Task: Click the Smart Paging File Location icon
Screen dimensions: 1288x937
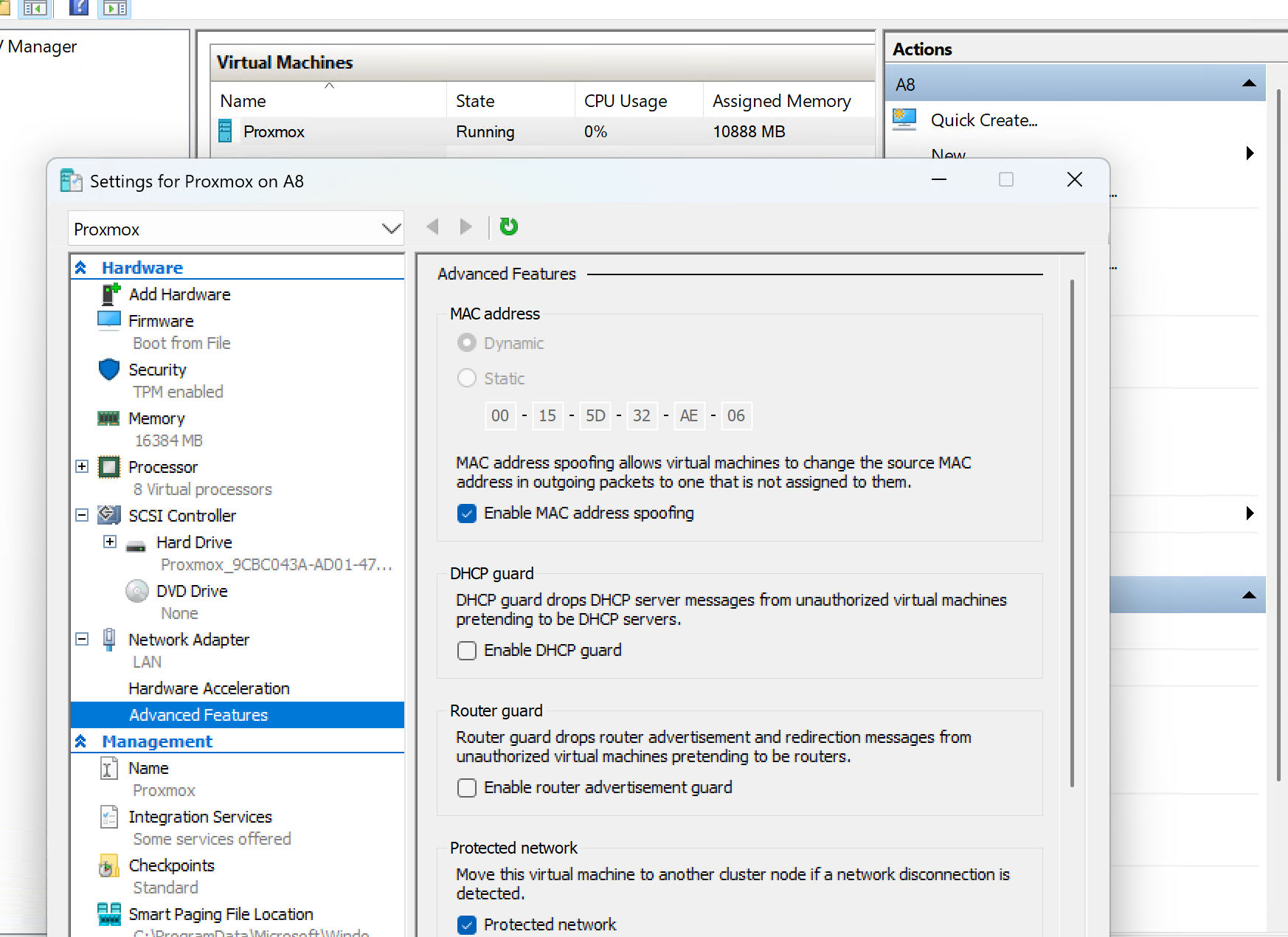Action: click(109, 914)
